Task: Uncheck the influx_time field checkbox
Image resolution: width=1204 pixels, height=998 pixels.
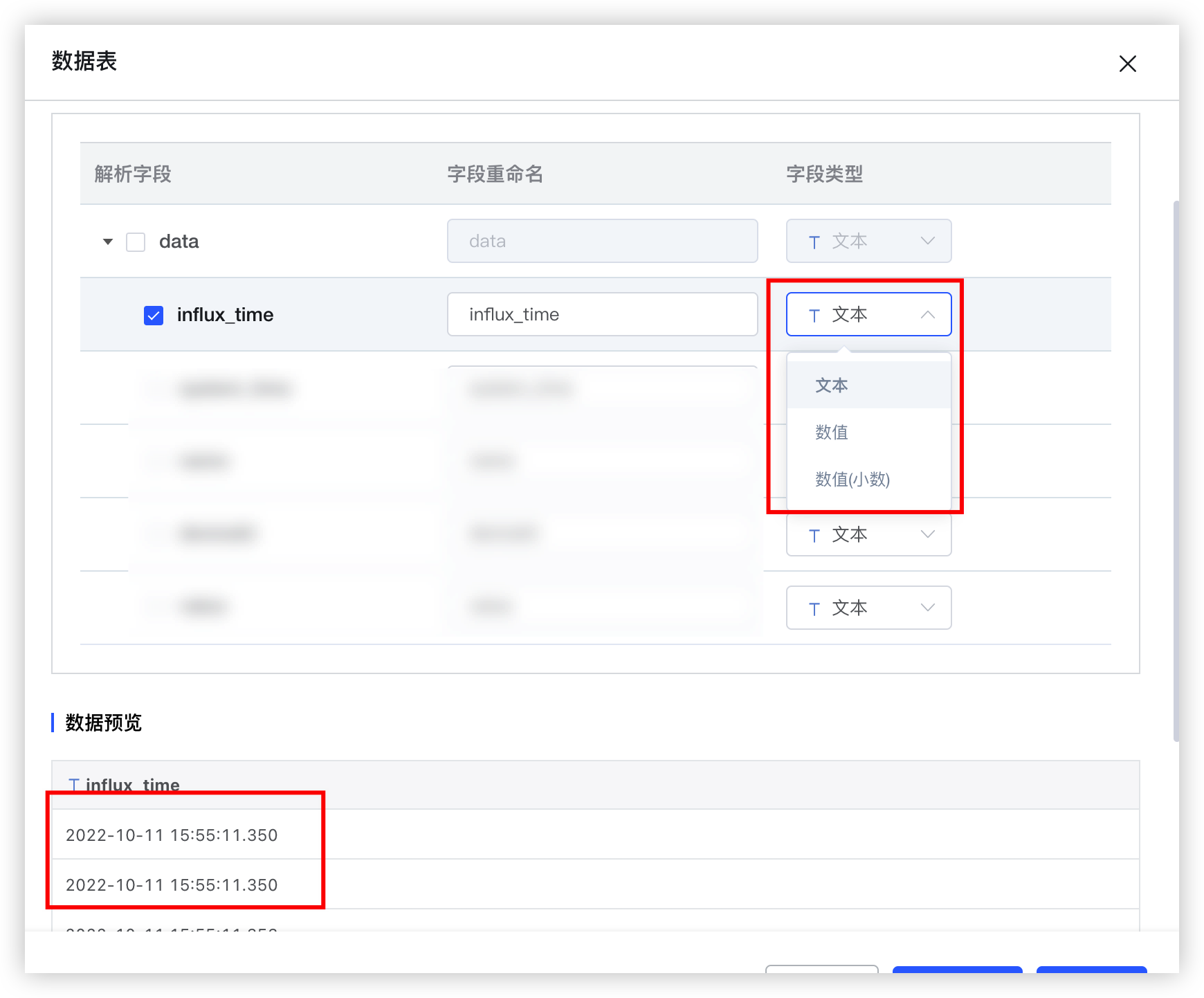Action: coord(153,315)
